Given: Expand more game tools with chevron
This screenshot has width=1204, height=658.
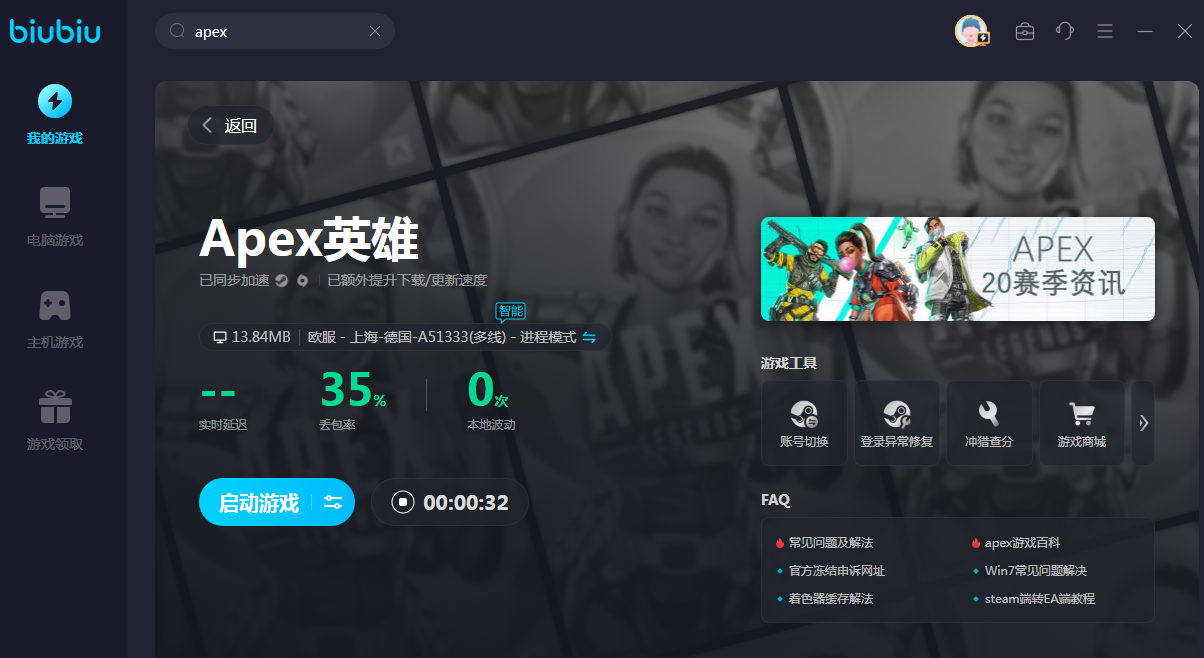Looking at the screenshot, I should click(1143, 422).
